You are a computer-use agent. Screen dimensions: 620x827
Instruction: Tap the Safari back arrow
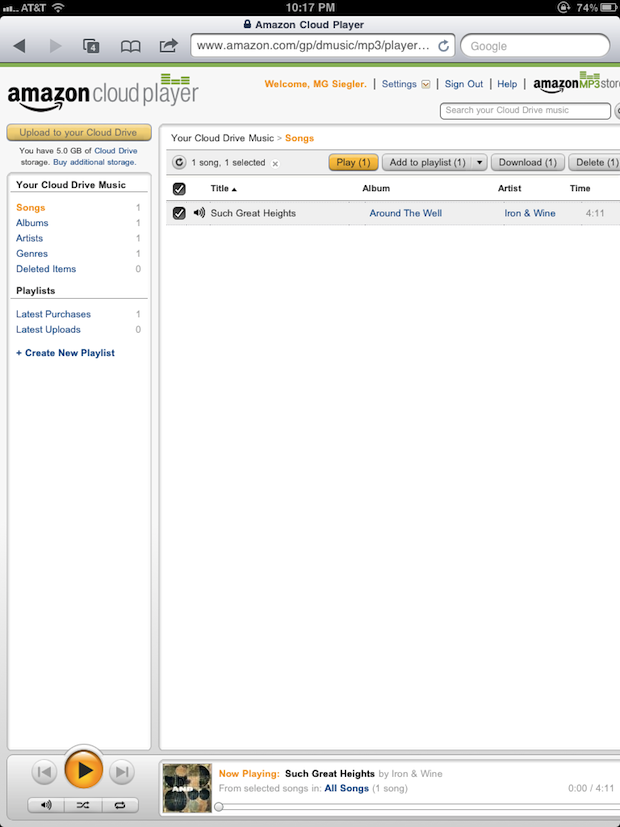point(20,46)
